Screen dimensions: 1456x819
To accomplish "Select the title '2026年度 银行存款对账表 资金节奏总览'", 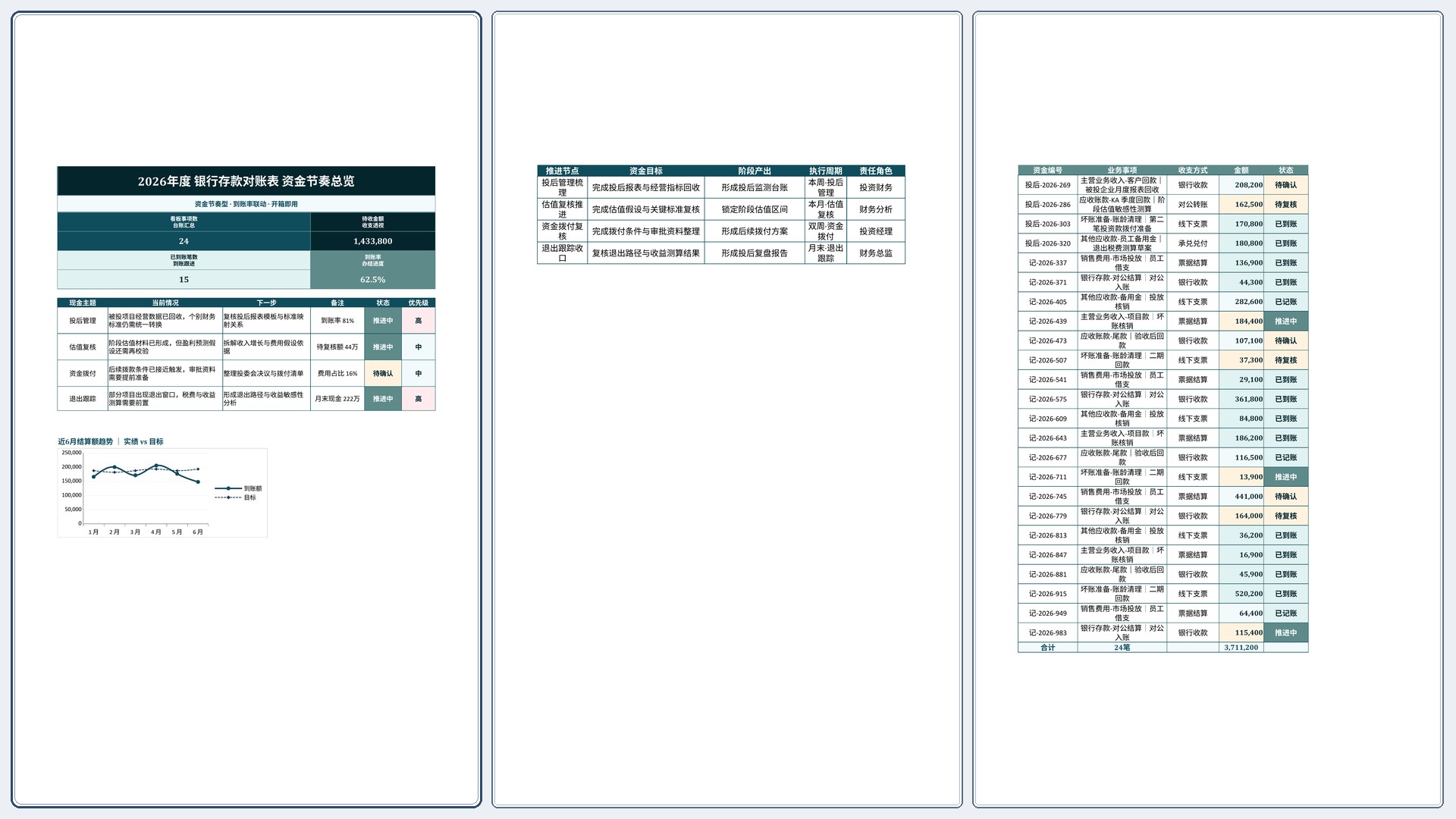I will [246, 181].
